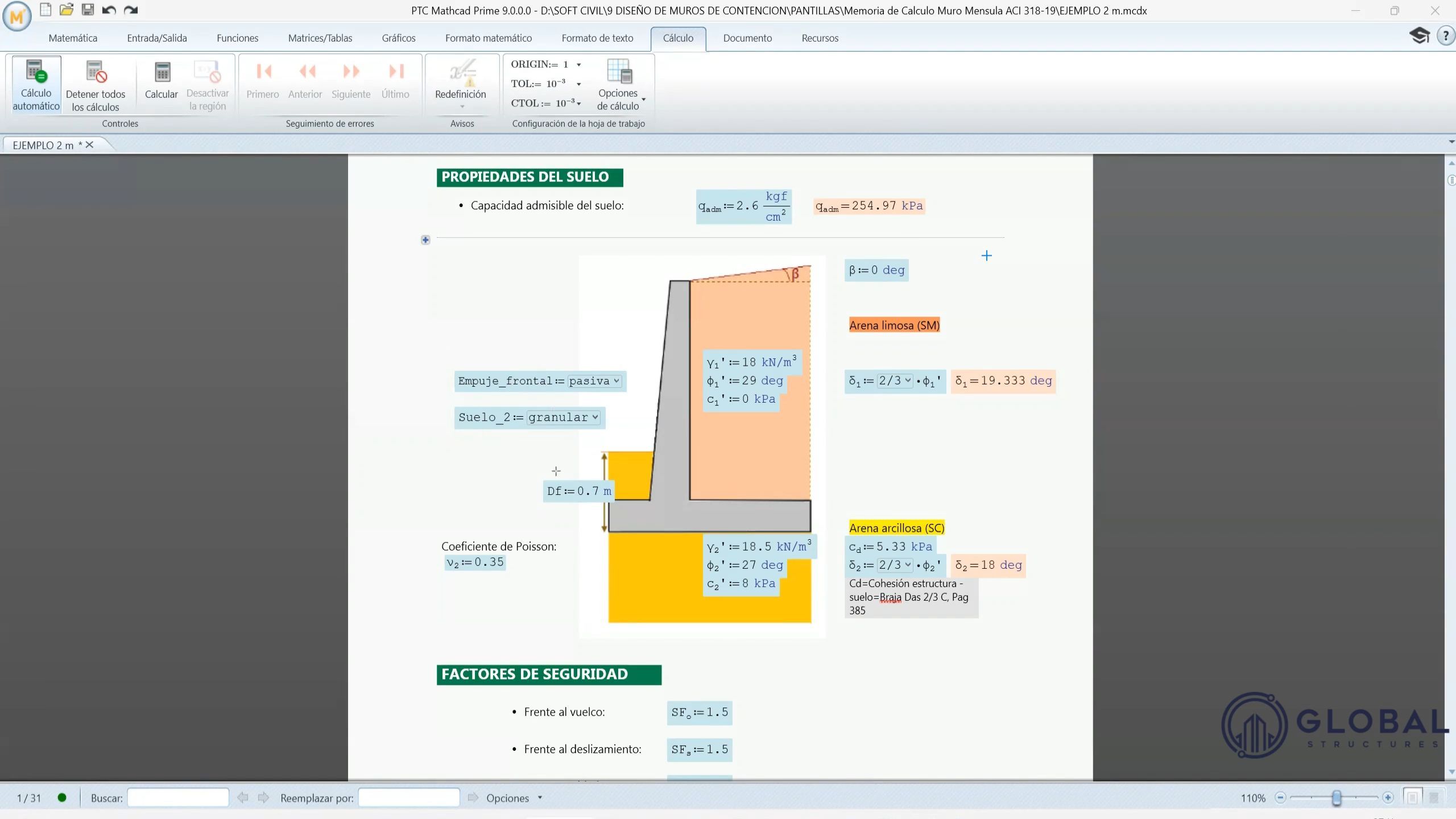The image size is (1456, 819).
Task: Click the undo arrow icon
Action: click(x=109, y=10)
